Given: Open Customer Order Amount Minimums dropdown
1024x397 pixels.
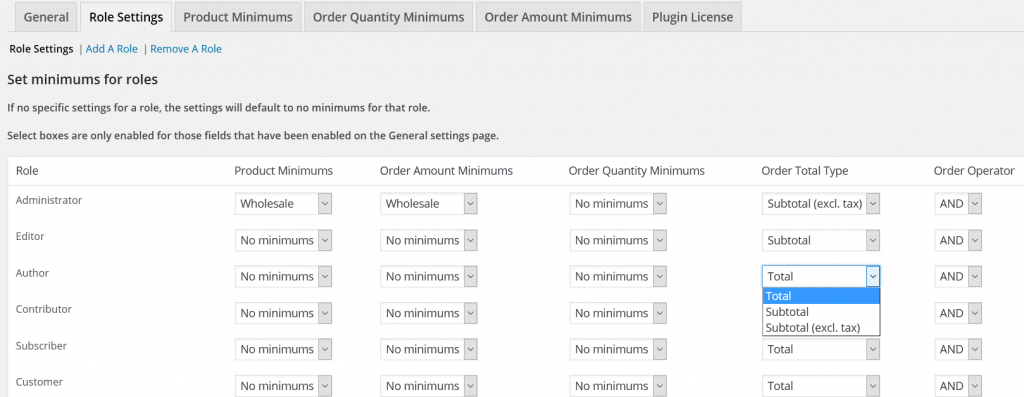Looking at the screenshot, I should [429, 386].
